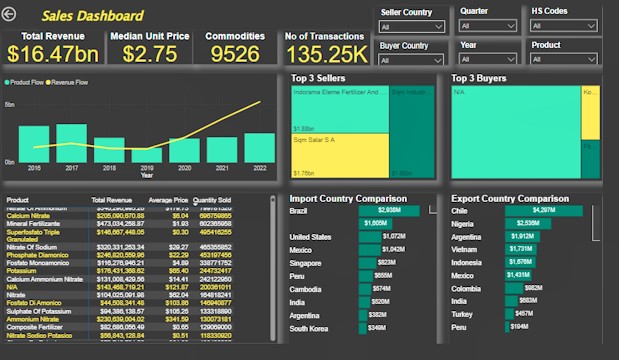This screenshot has height=360, width=619.
Task: Open the Year filter dropdown
Action: (x=488, y=59)
